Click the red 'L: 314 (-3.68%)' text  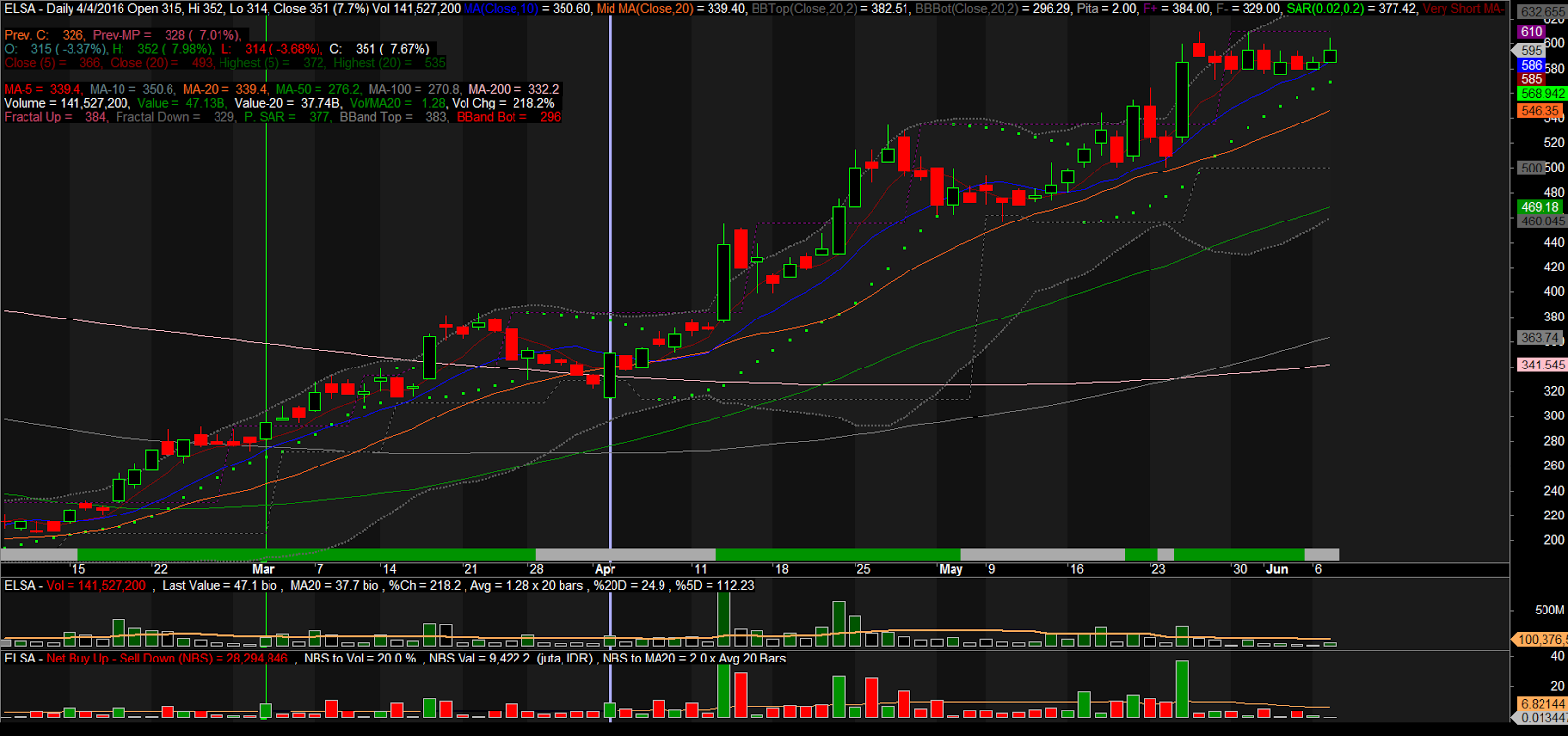coord(271,49)
